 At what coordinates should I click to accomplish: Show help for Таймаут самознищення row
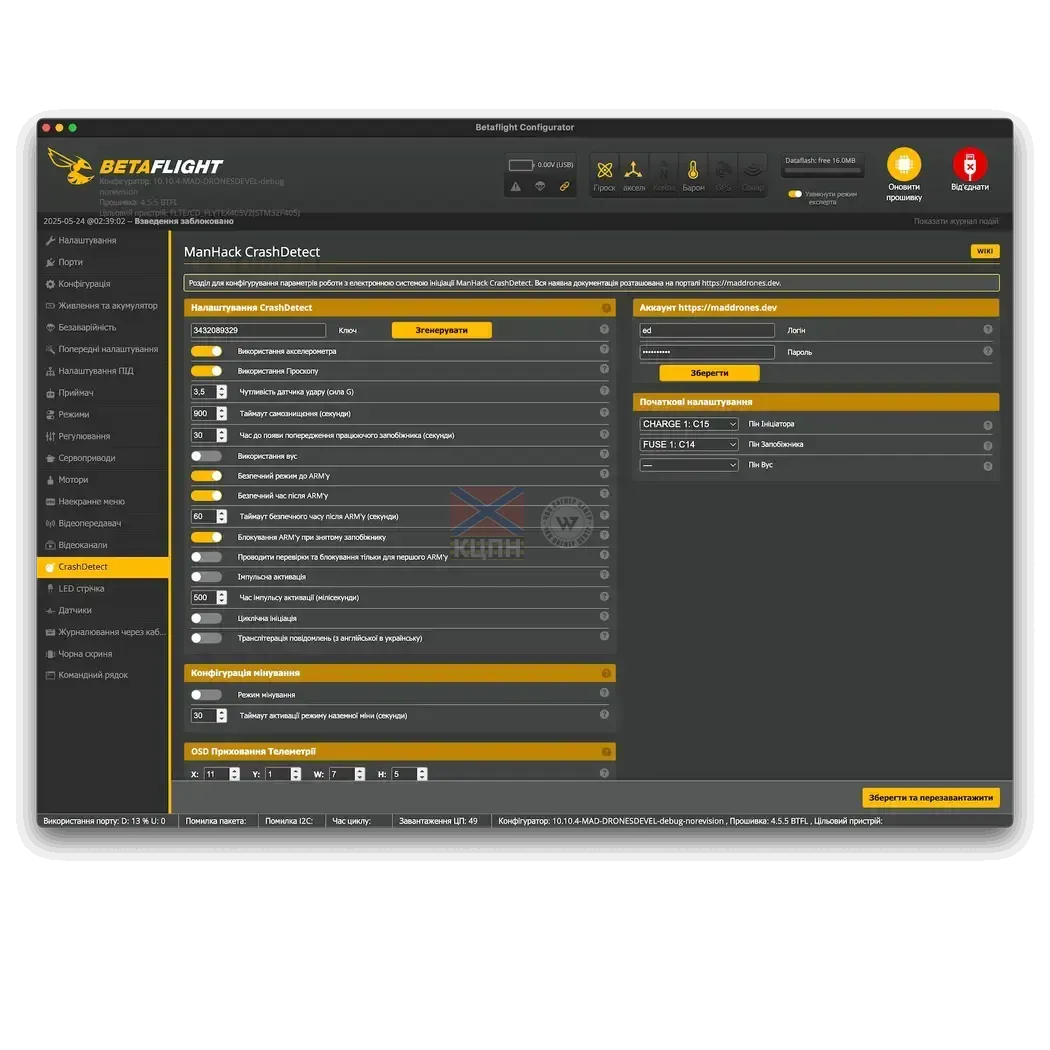(604, 412)
